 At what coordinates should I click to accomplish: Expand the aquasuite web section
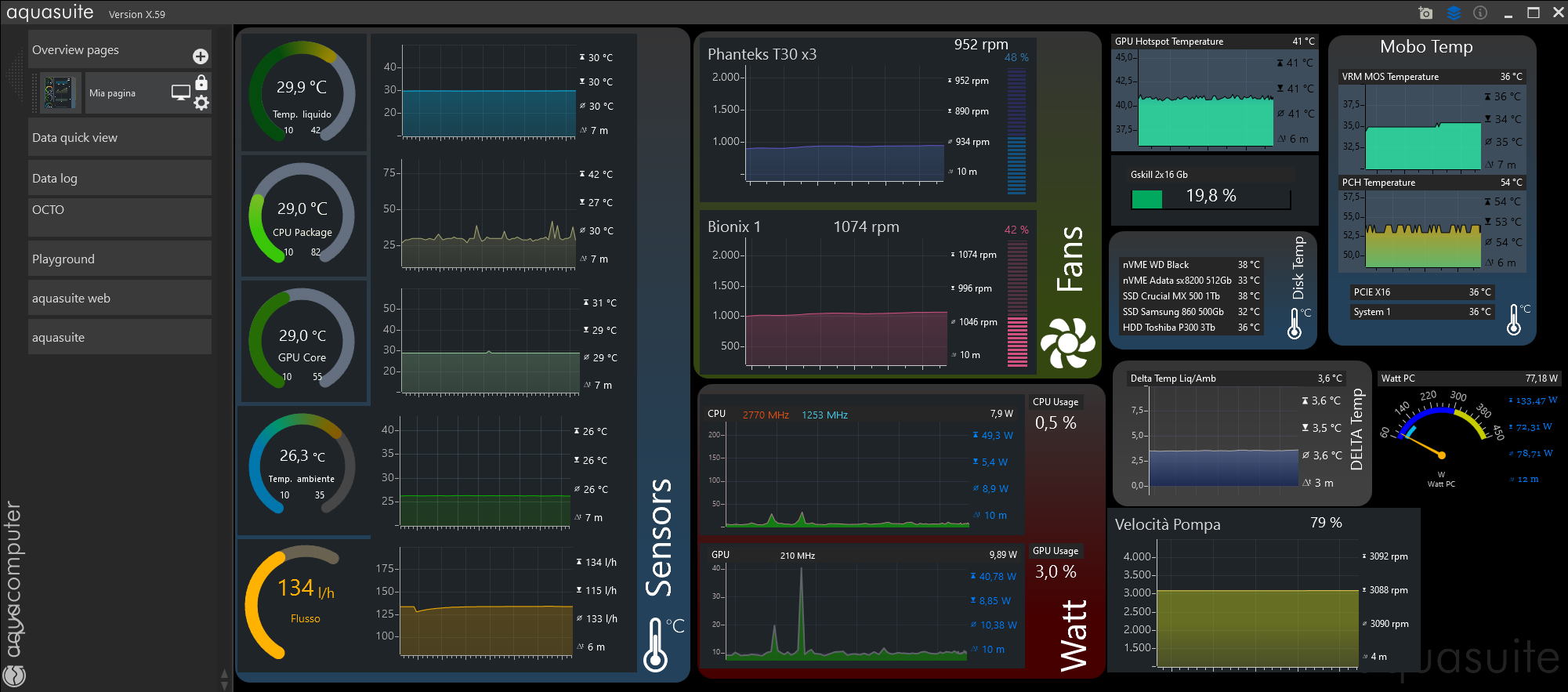pyautogui.click(x=120, y=298)
